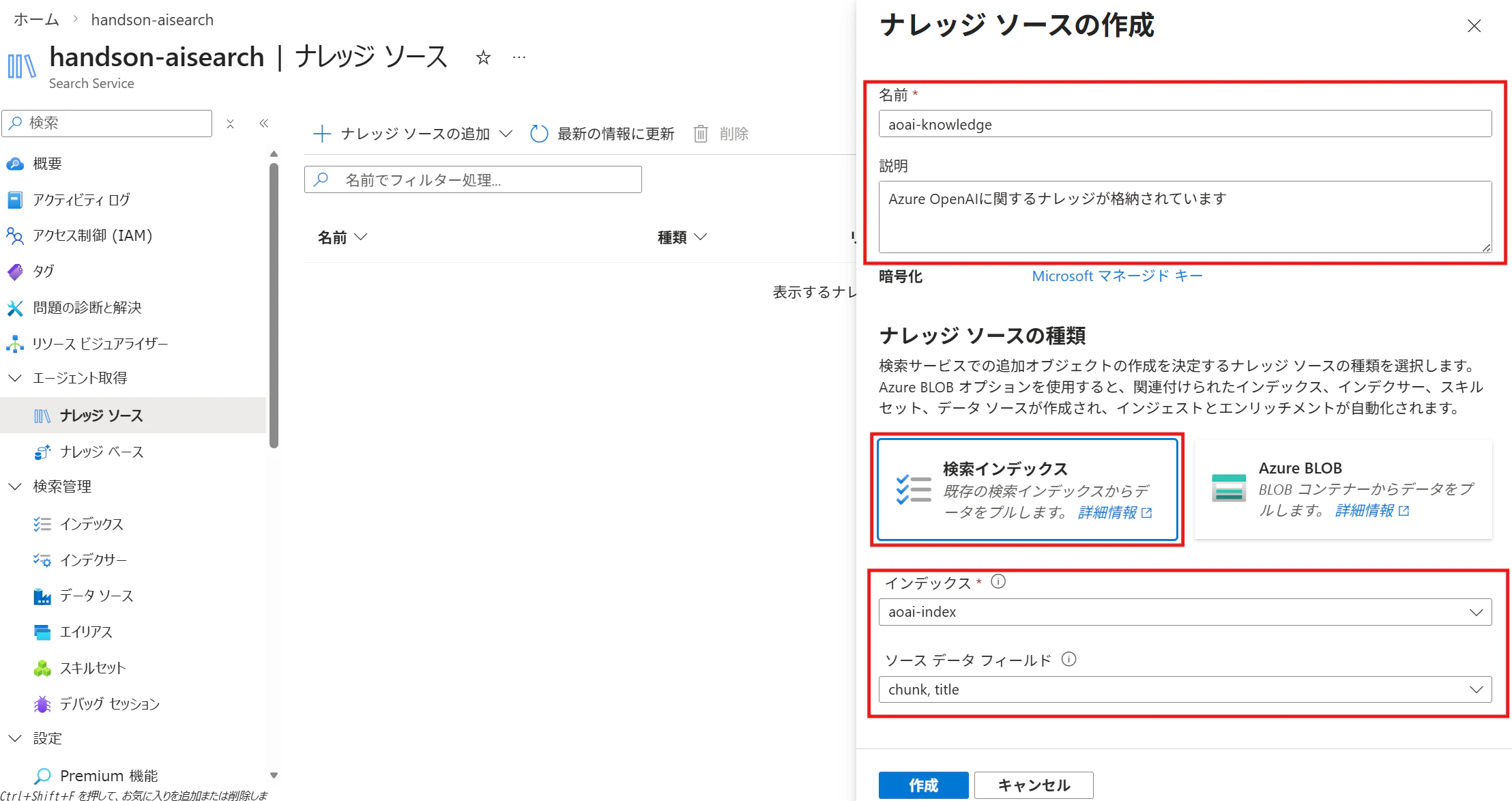Click the インデックス checklist icon

(x=42, y=524)
